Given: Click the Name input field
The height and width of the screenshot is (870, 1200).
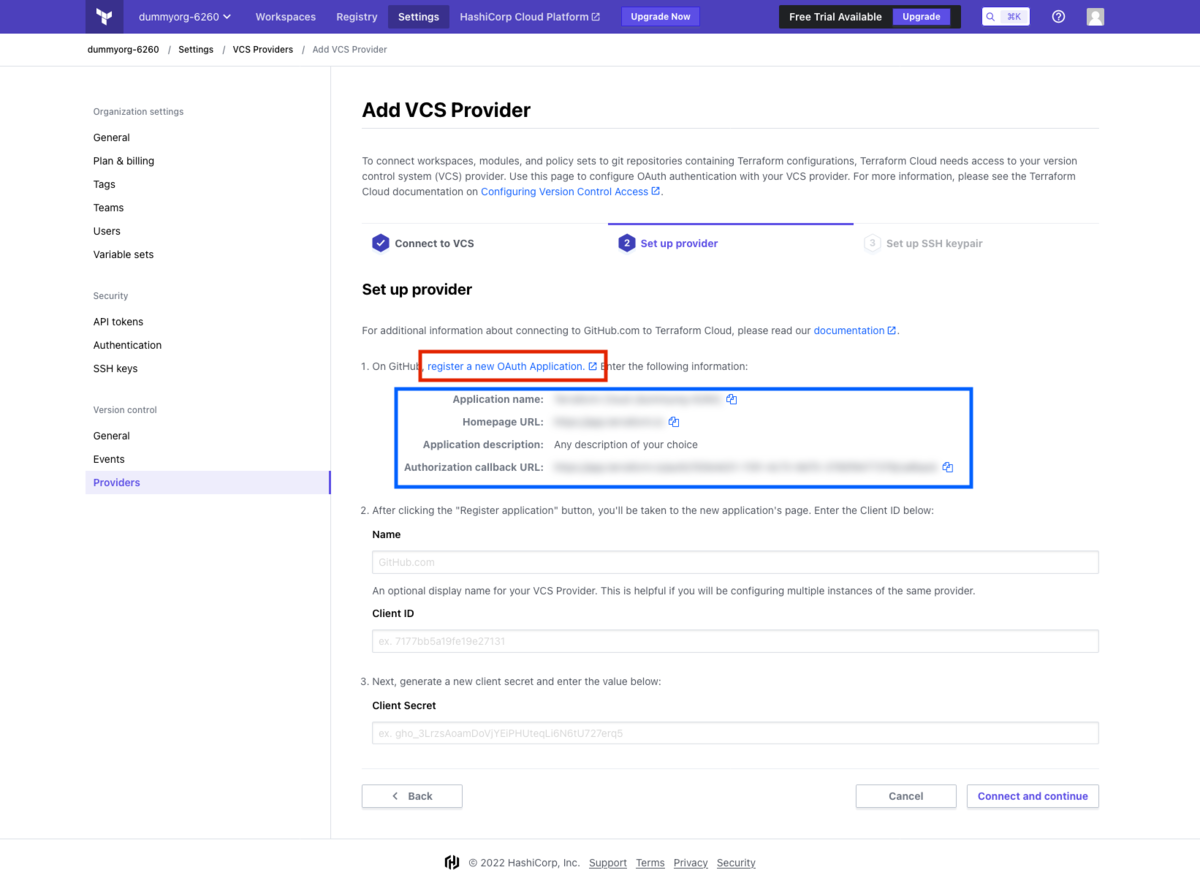Looking at the screenshot, I should 735,562.
